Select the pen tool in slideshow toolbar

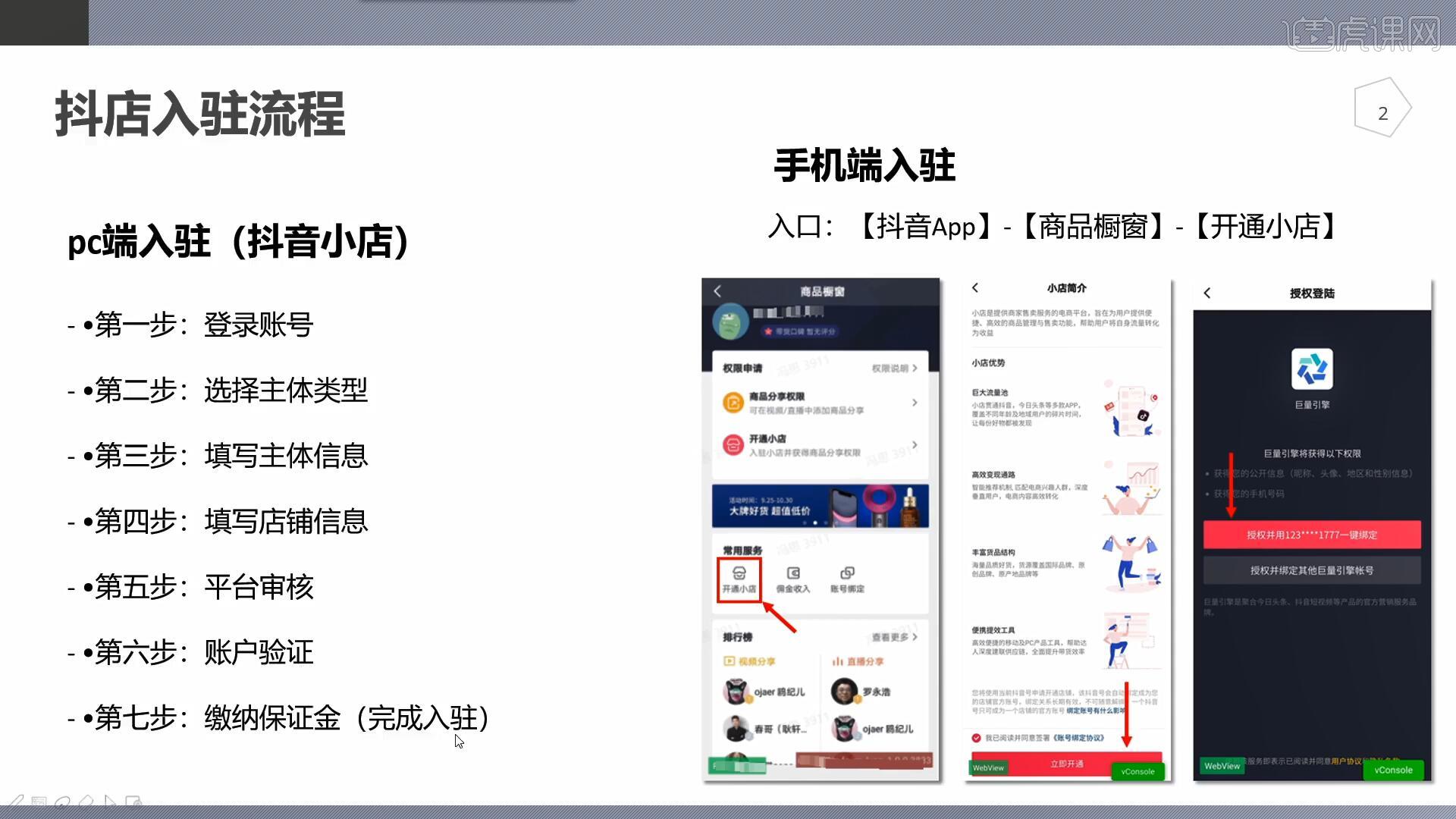16,802
